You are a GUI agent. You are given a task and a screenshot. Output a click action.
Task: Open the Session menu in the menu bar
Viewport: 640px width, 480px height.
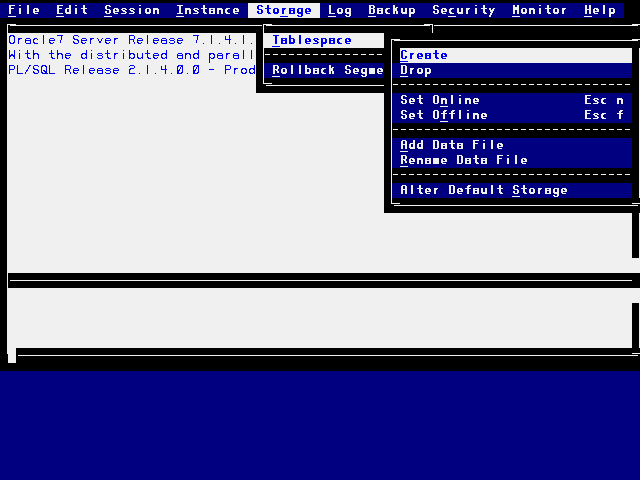[x=132, y=10]
